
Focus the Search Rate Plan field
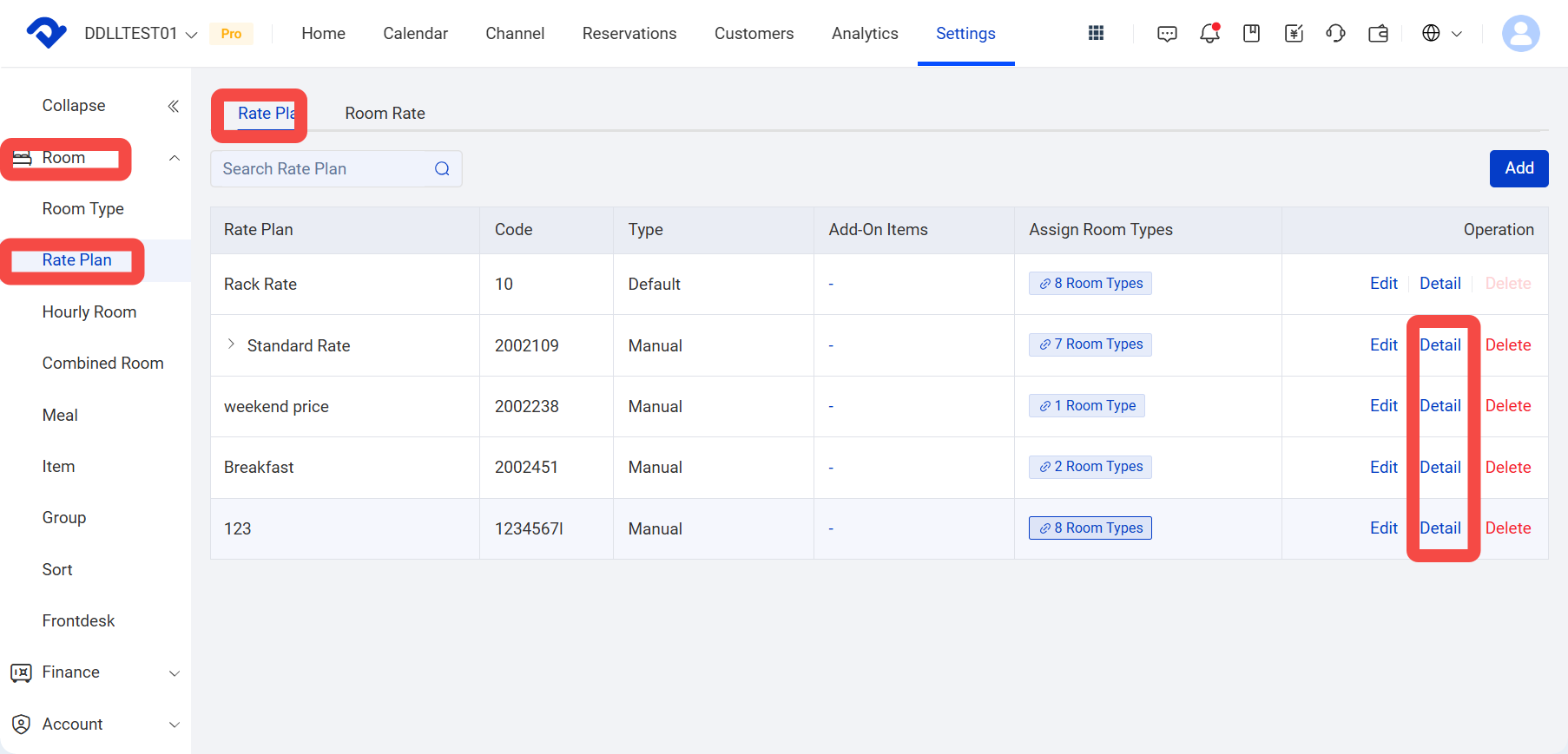click(336, 168)
